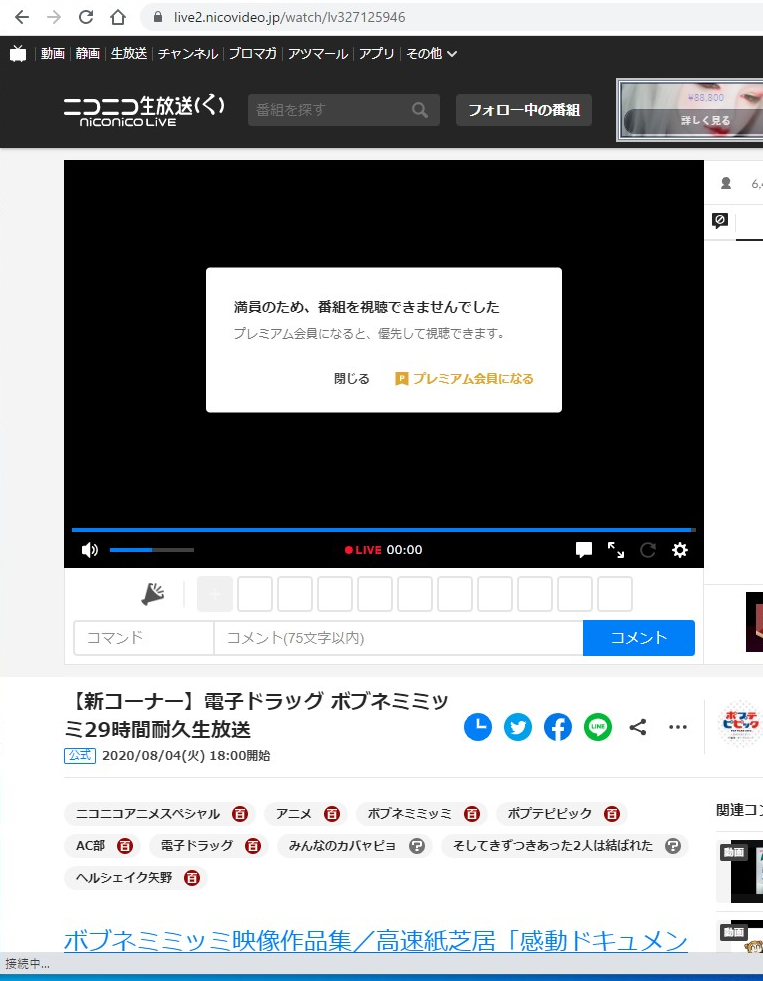Share on Facebook icon

pyautogui.click(x=558, y=727)
